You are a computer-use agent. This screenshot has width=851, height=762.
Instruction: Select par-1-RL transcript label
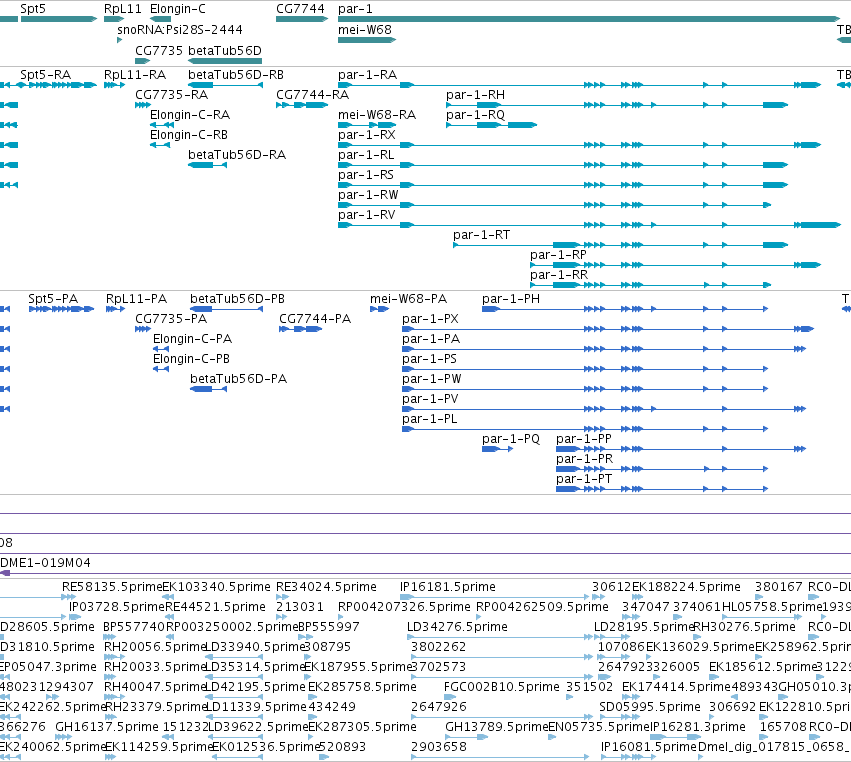366,155
